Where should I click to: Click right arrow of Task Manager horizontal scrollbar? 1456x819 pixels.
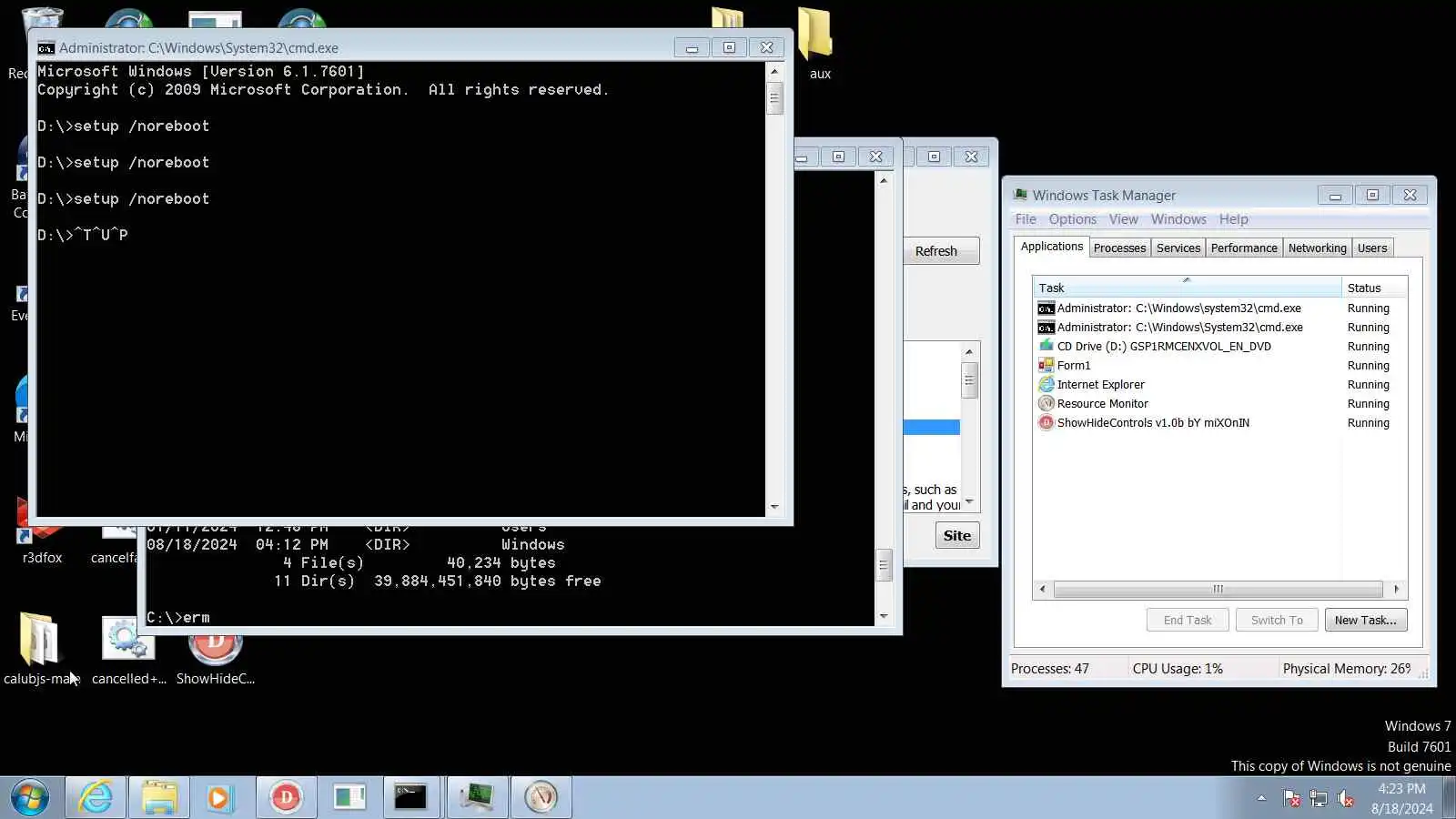click(1397, 589)
